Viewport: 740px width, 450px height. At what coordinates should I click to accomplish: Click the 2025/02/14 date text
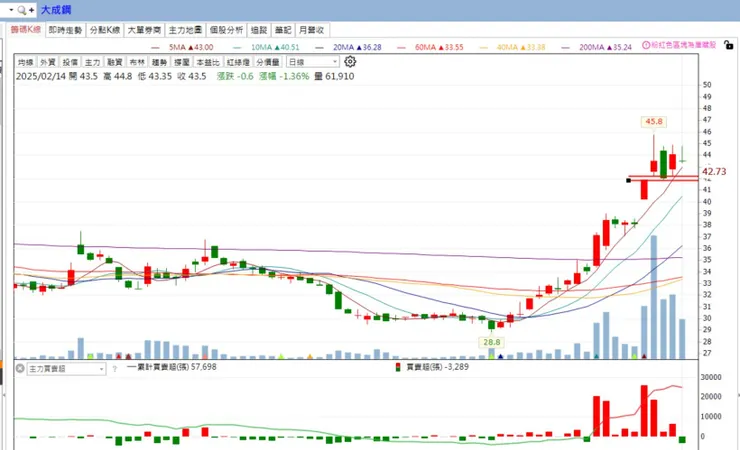tap(41, 76)
